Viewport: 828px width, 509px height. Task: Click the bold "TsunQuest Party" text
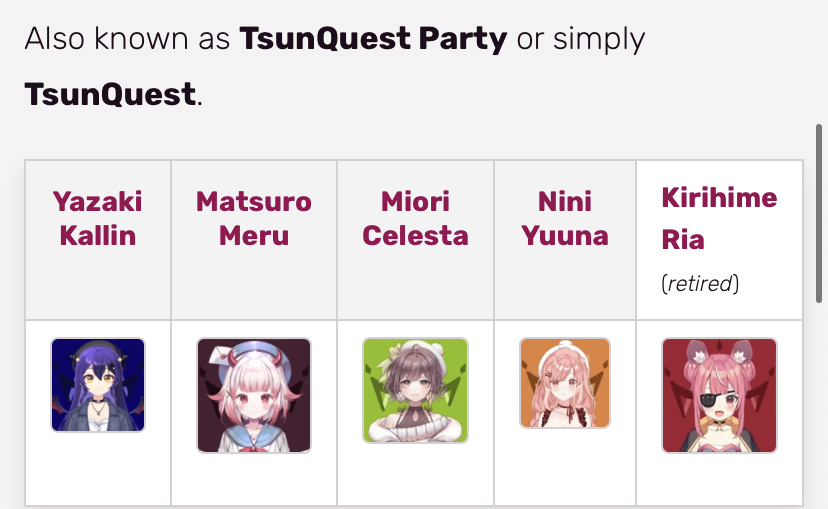click(x=373, y=39)
